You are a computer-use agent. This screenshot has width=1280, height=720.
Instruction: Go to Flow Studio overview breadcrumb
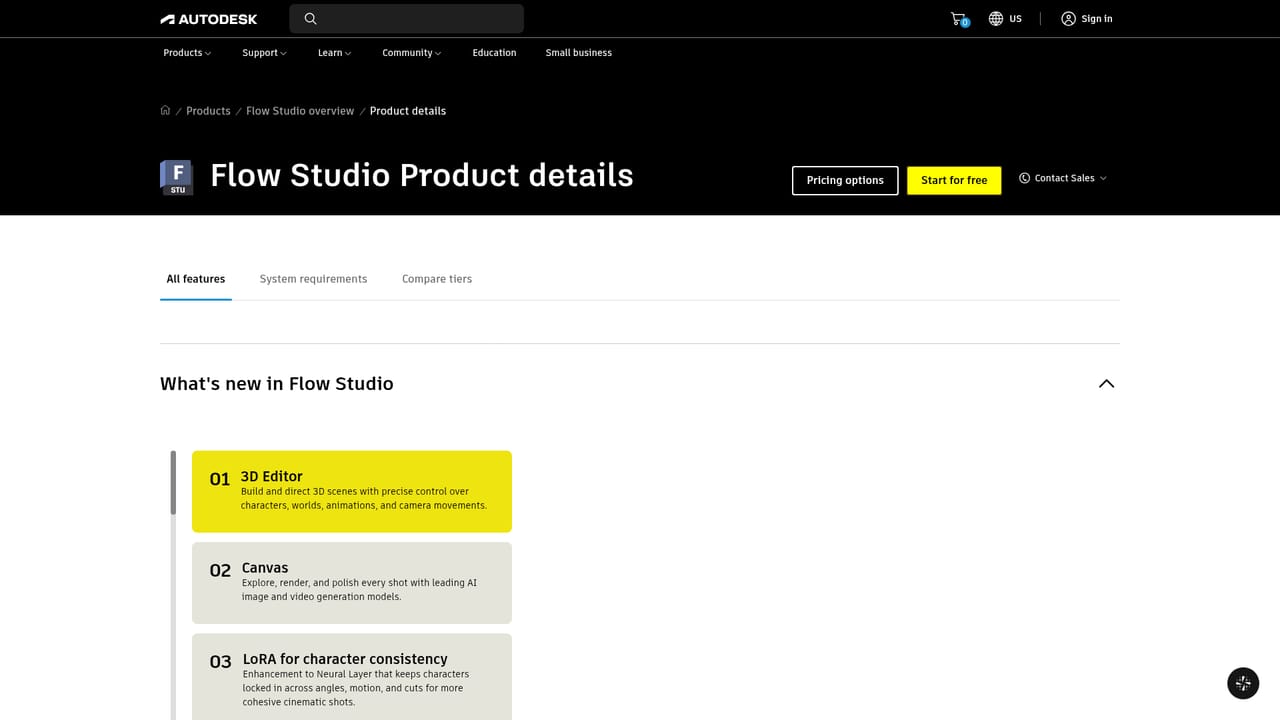pyautogui.click(x=300, y=111)
